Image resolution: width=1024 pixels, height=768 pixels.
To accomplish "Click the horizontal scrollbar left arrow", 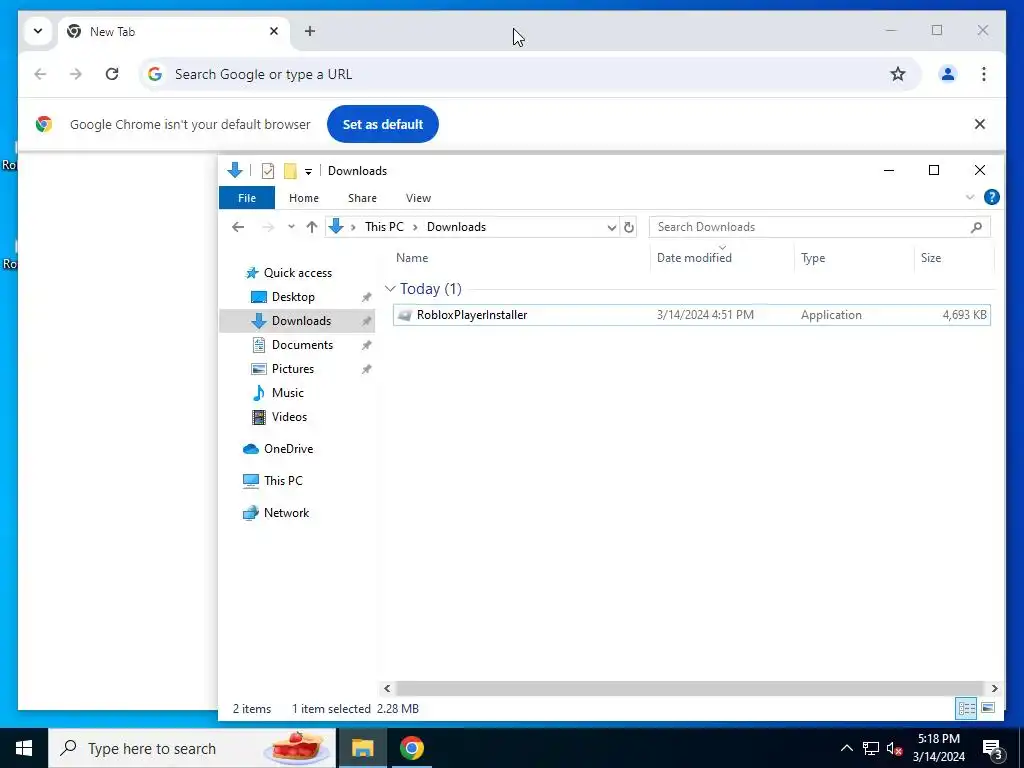I will pyautogui.click(x=387, y=688).
